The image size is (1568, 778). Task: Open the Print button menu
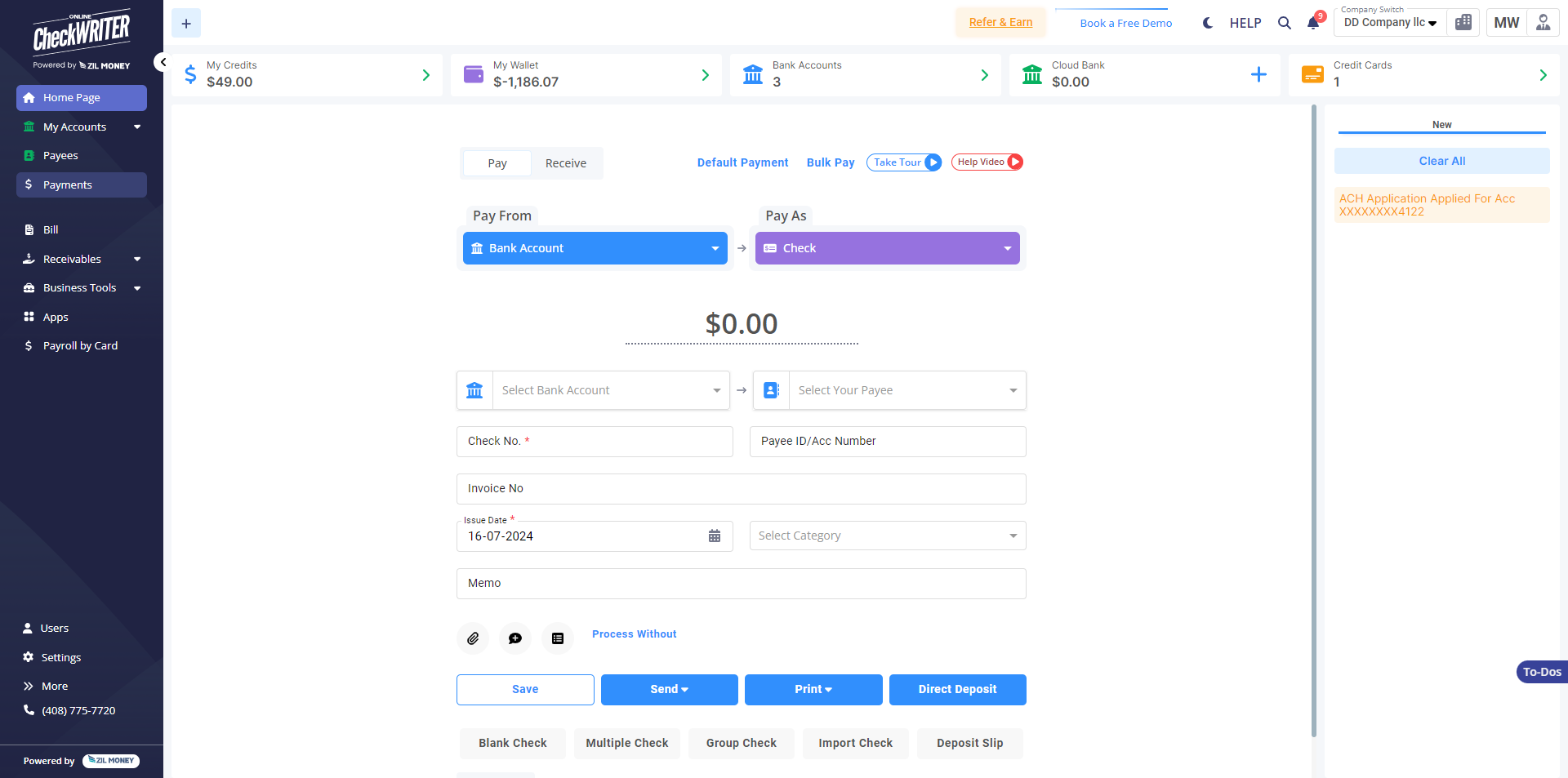pos(813,690)
